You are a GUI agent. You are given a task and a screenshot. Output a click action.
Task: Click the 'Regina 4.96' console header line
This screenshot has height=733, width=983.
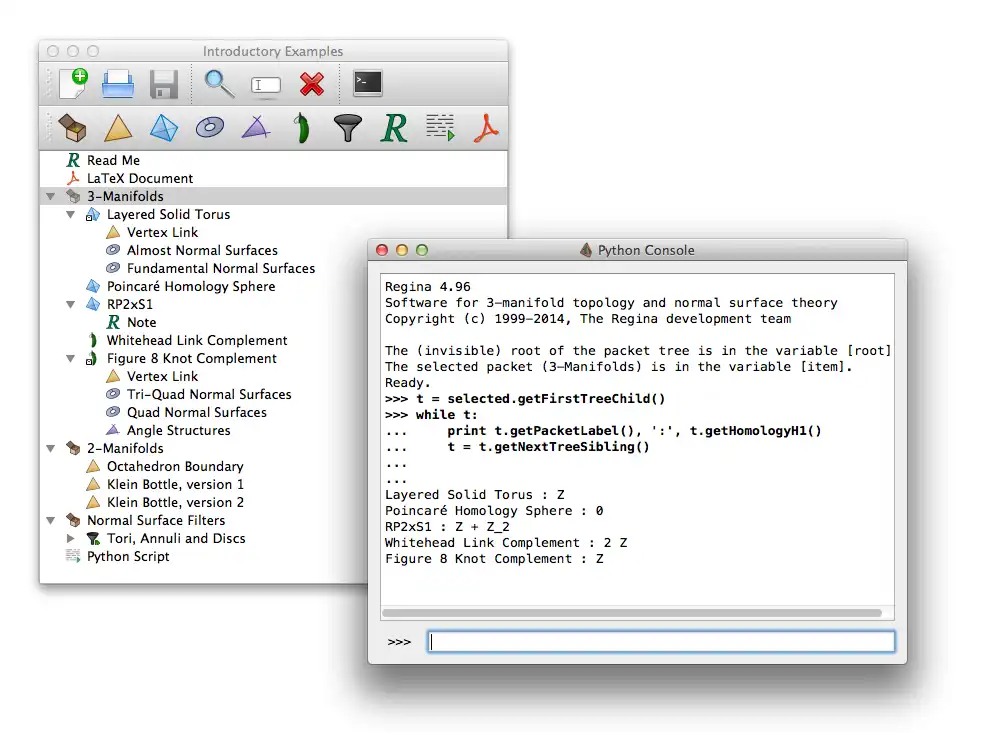pos(428,287)
